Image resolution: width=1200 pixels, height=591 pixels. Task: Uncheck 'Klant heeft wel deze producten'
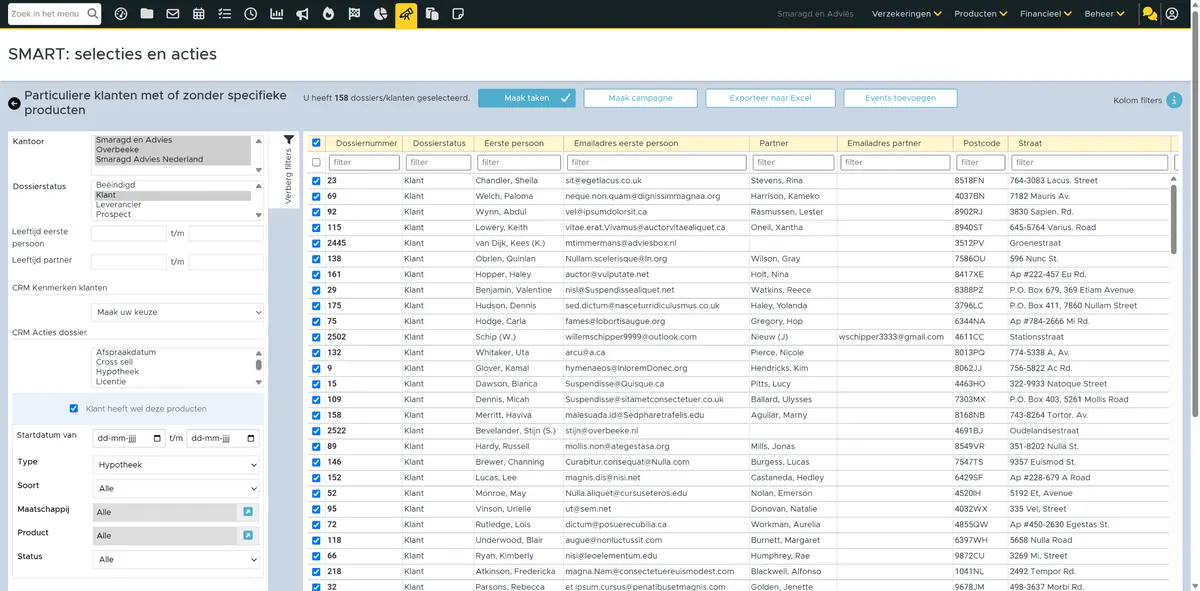tap(74, 409)
